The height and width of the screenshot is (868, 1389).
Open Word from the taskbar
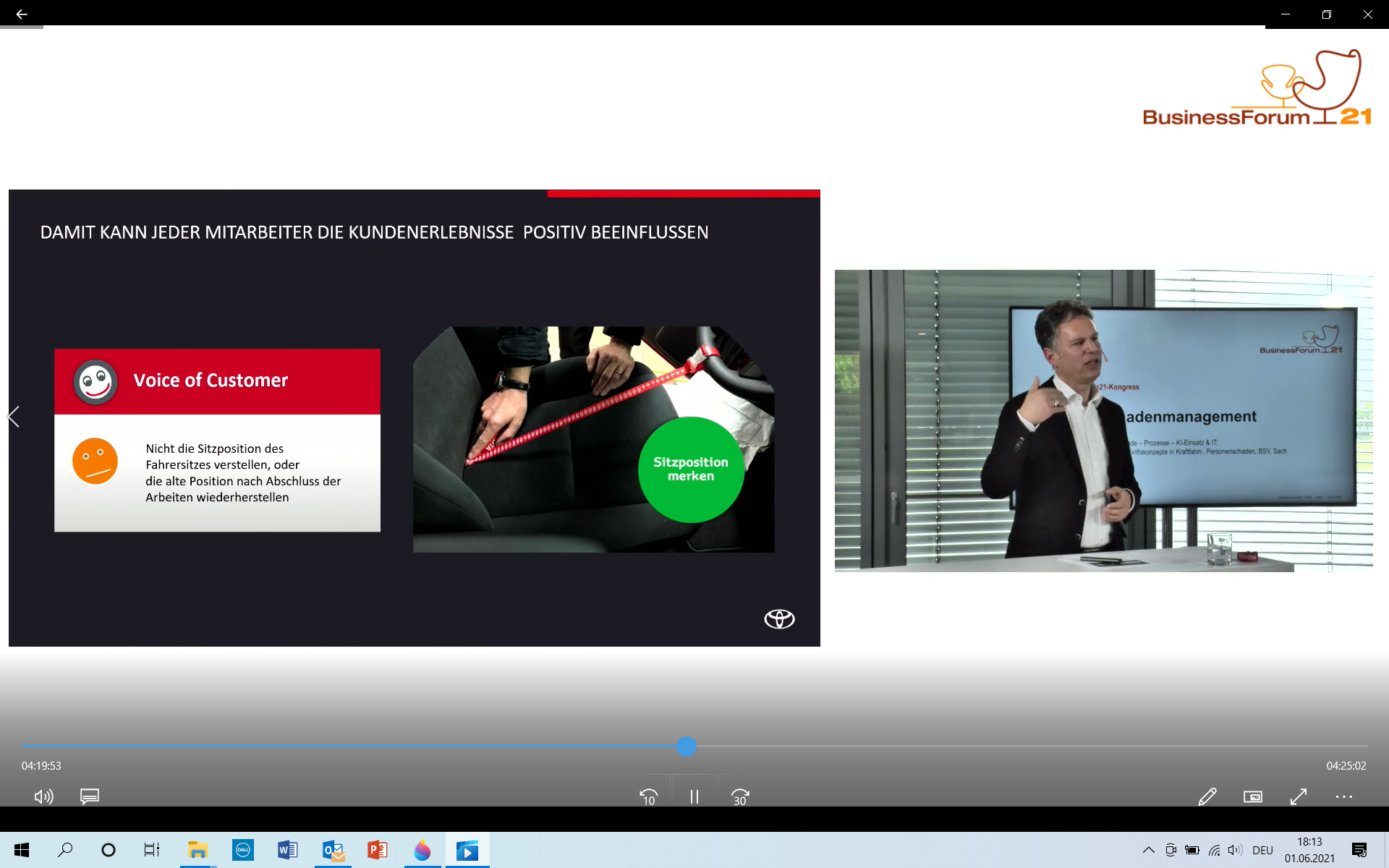tap(287, 850)
